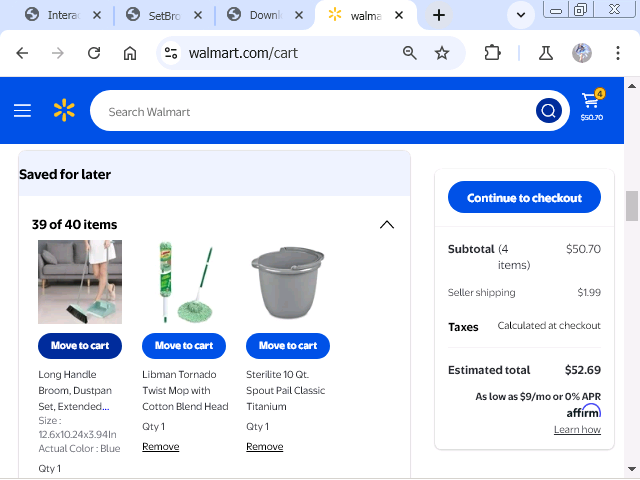Reload the Walmart cart page
Screen dimensions: 640x480
[x=94, y=53]
